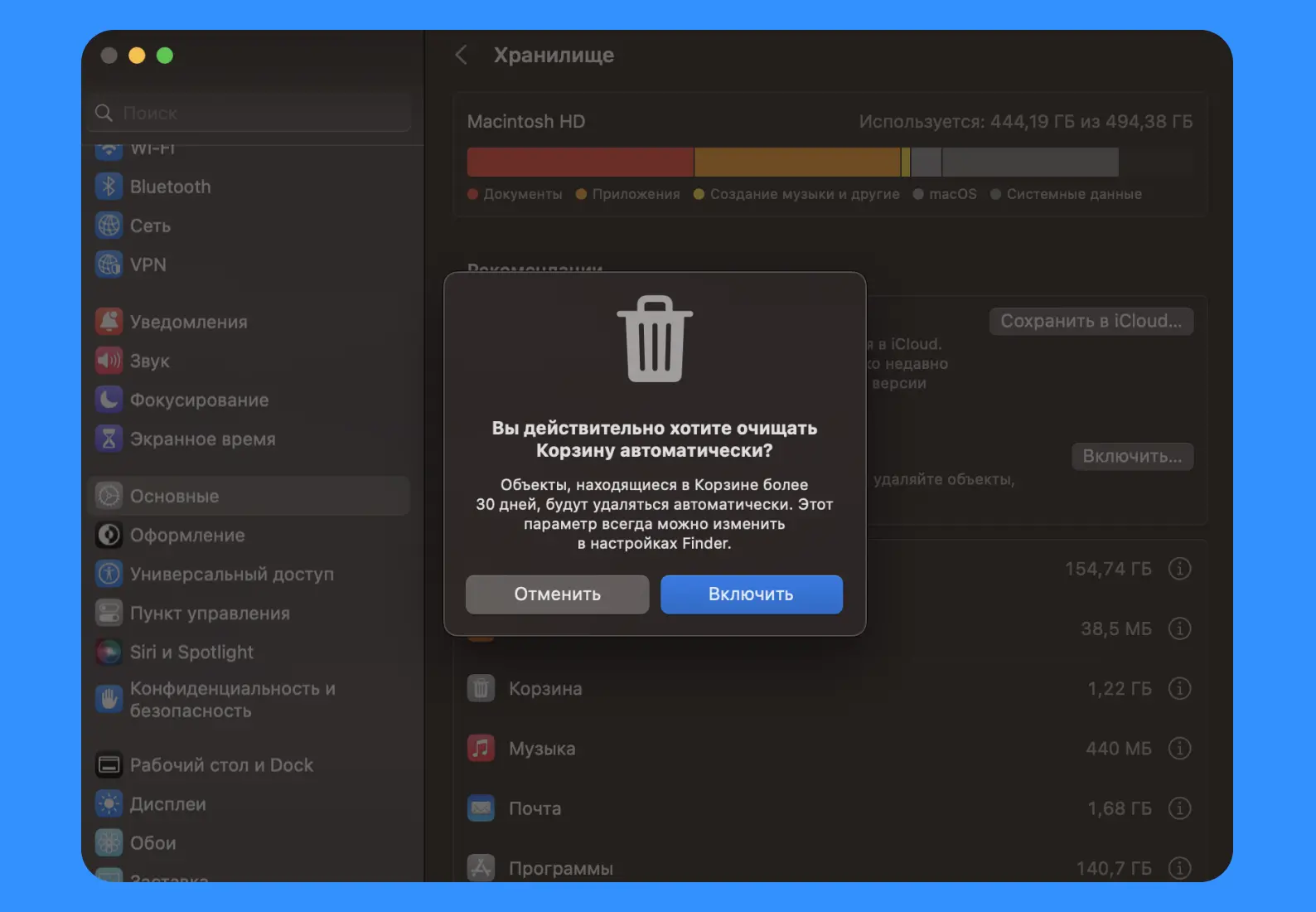The height and width of the screenshot is (912, 1316).
Task: Select the Notifications bell icon
Action: tap(109, 322)
